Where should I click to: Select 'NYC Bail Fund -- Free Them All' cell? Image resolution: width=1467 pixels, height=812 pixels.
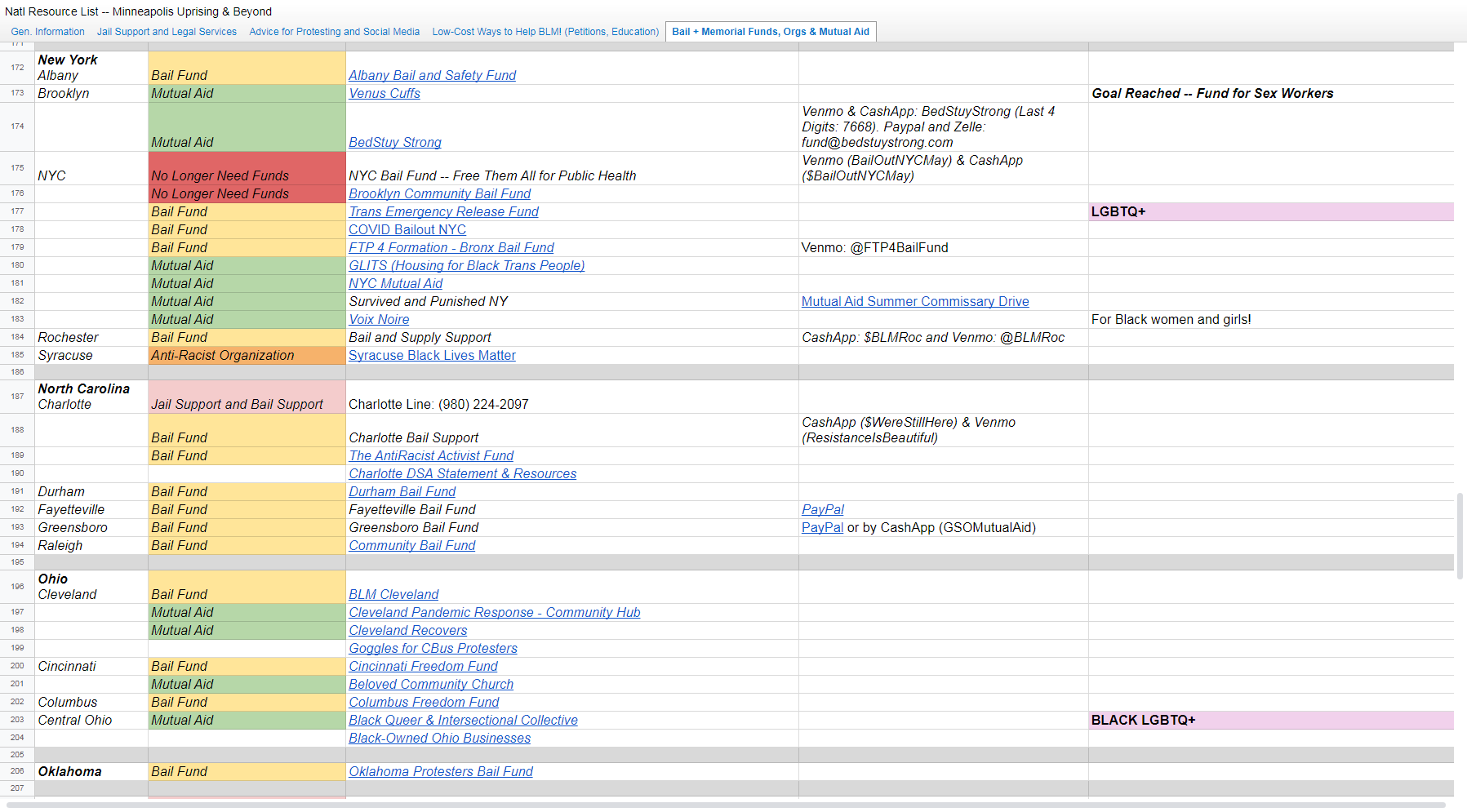click(572, 168)
